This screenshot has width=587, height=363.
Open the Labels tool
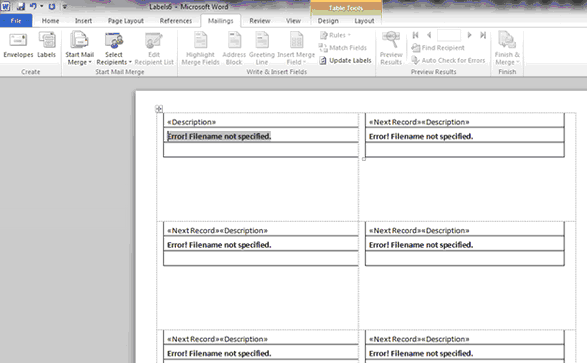[x=46, y=45]
